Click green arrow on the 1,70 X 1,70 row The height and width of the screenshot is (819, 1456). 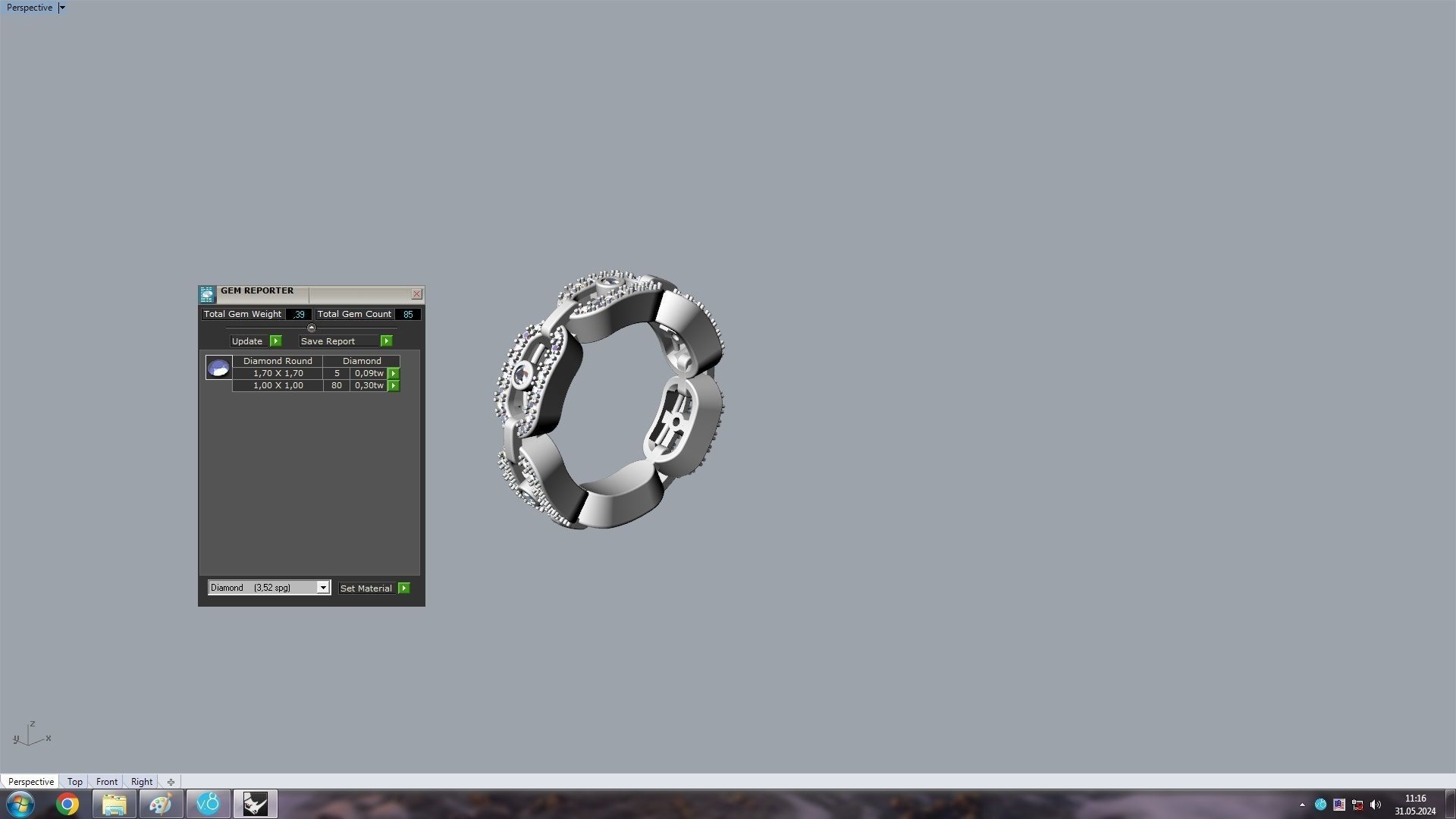click(394, 374)
